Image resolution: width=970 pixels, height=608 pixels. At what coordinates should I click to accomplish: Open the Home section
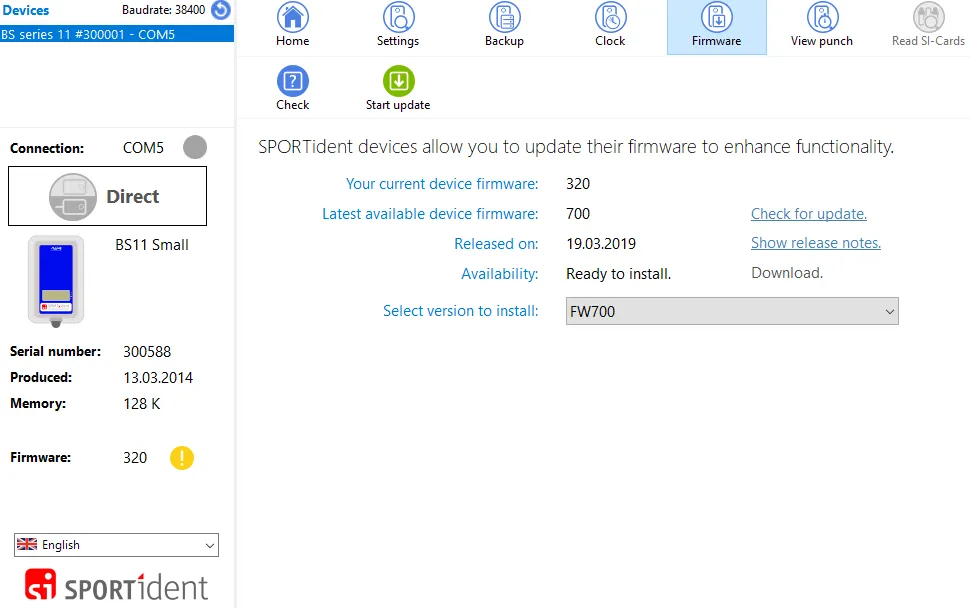click(x=293, y=25)
